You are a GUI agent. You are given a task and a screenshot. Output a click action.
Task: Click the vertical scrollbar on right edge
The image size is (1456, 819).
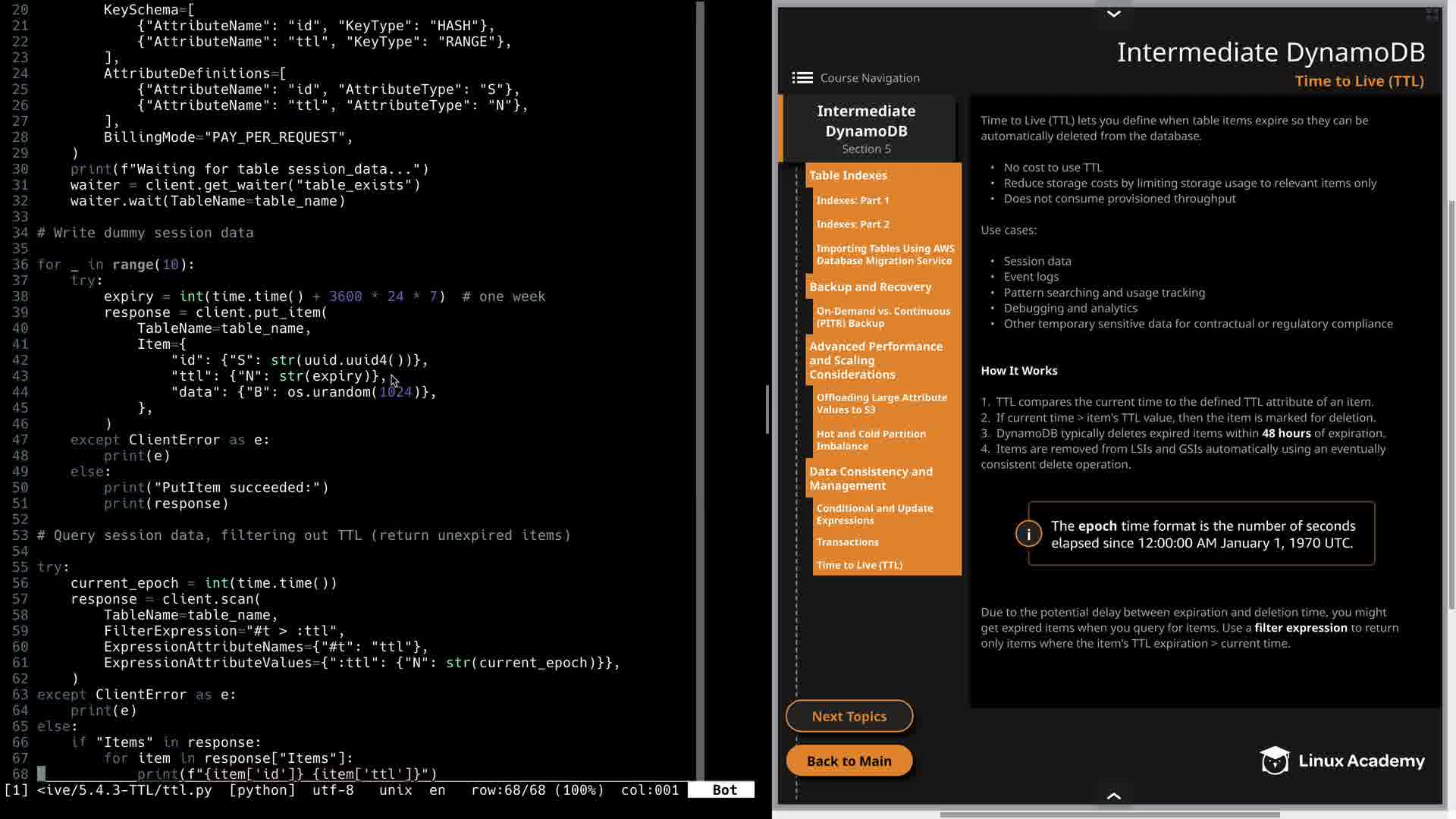(x=1451, y=402)
